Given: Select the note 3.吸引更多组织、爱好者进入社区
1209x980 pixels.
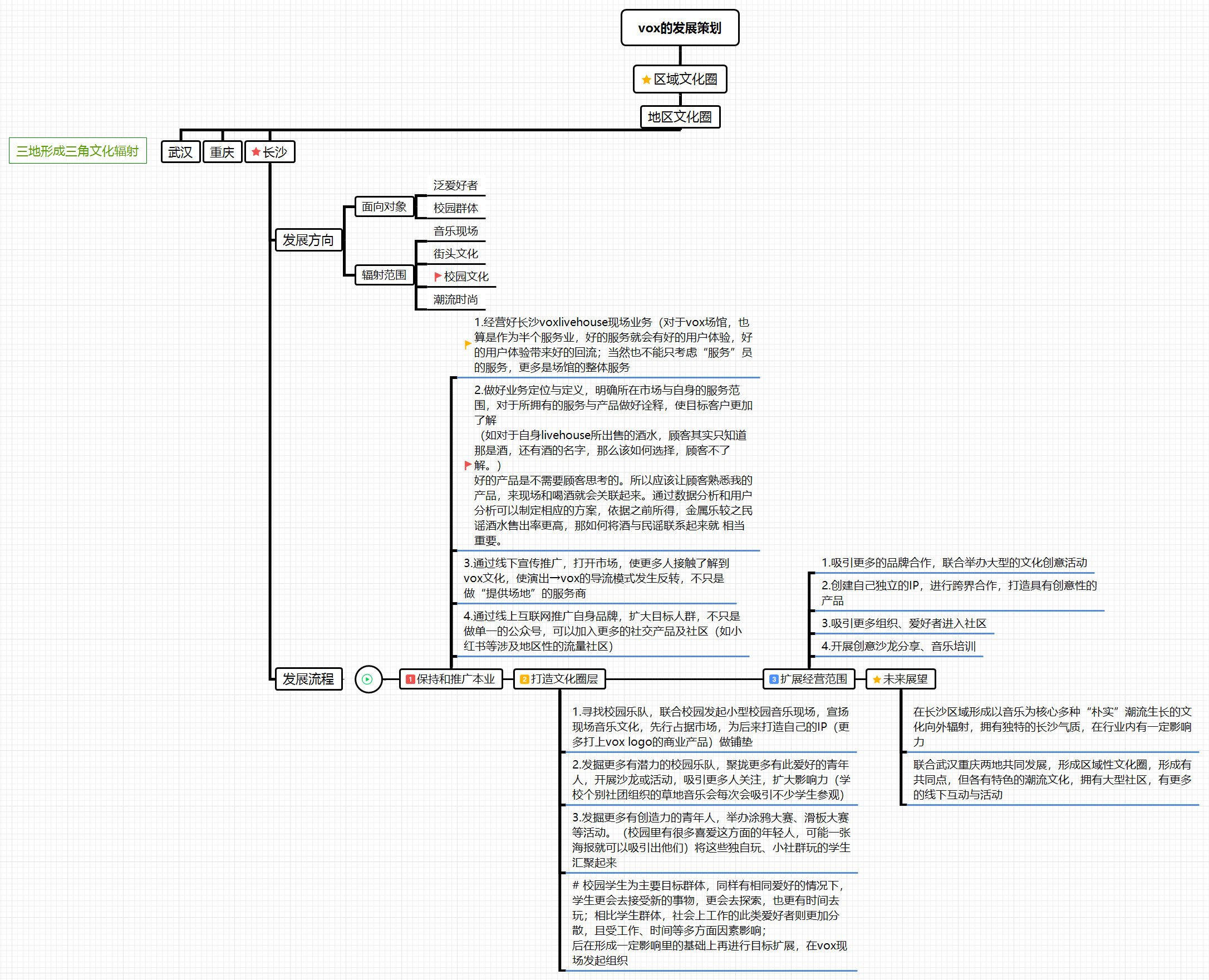Looking at the screenshot, I should pyautogui.click(x=904, y=623).
